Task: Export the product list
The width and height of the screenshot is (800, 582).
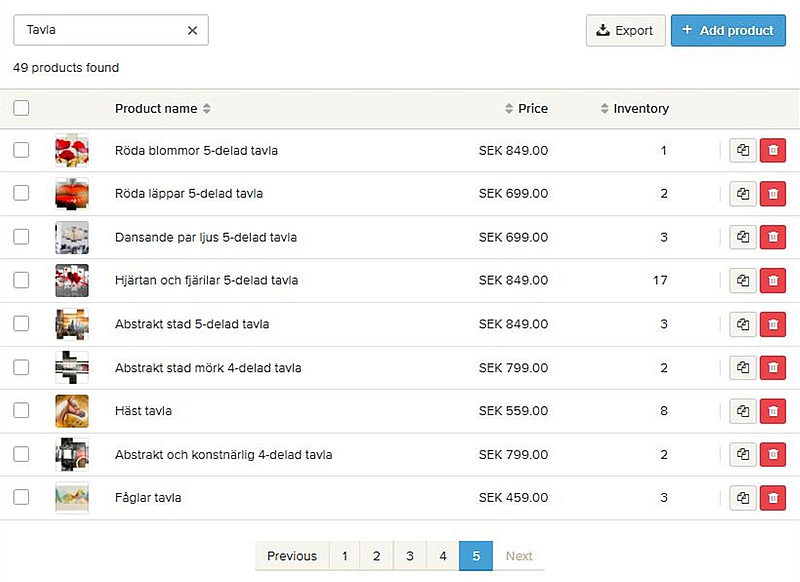Action: (x=625, y=30)
